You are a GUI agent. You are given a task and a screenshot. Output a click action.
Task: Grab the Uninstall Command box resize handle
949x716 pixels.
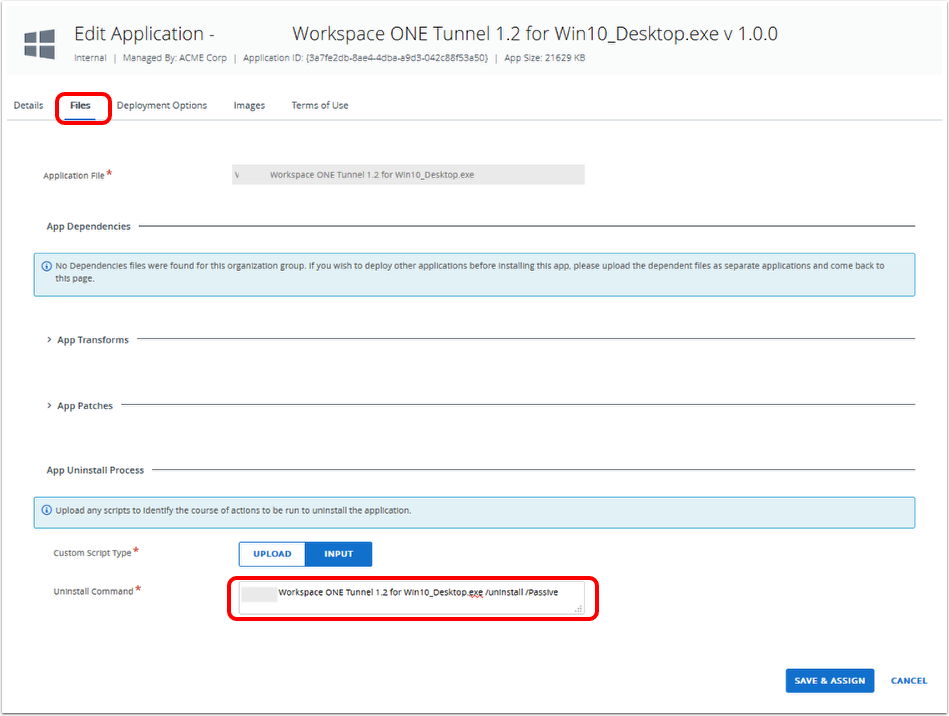(578, 608)
